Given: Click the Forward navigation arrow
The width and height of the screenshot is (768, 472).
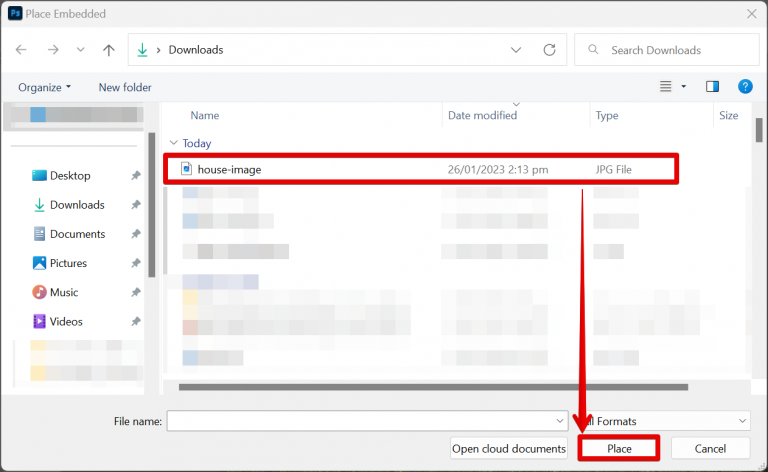Looking at the screenshot, I should tap(53, 50).
